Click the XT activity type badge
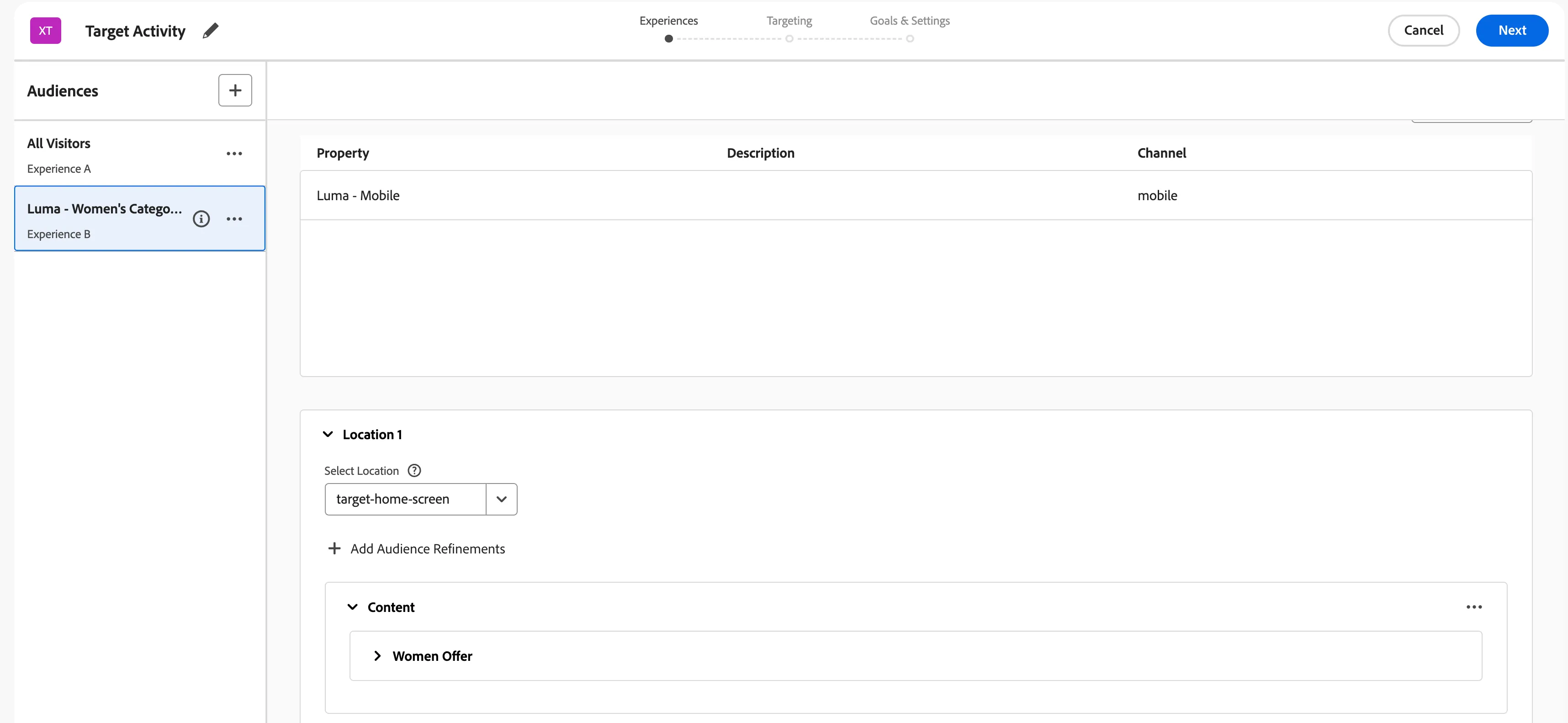Viewport: 1568px width, 723px height. [x=46, y=31]
